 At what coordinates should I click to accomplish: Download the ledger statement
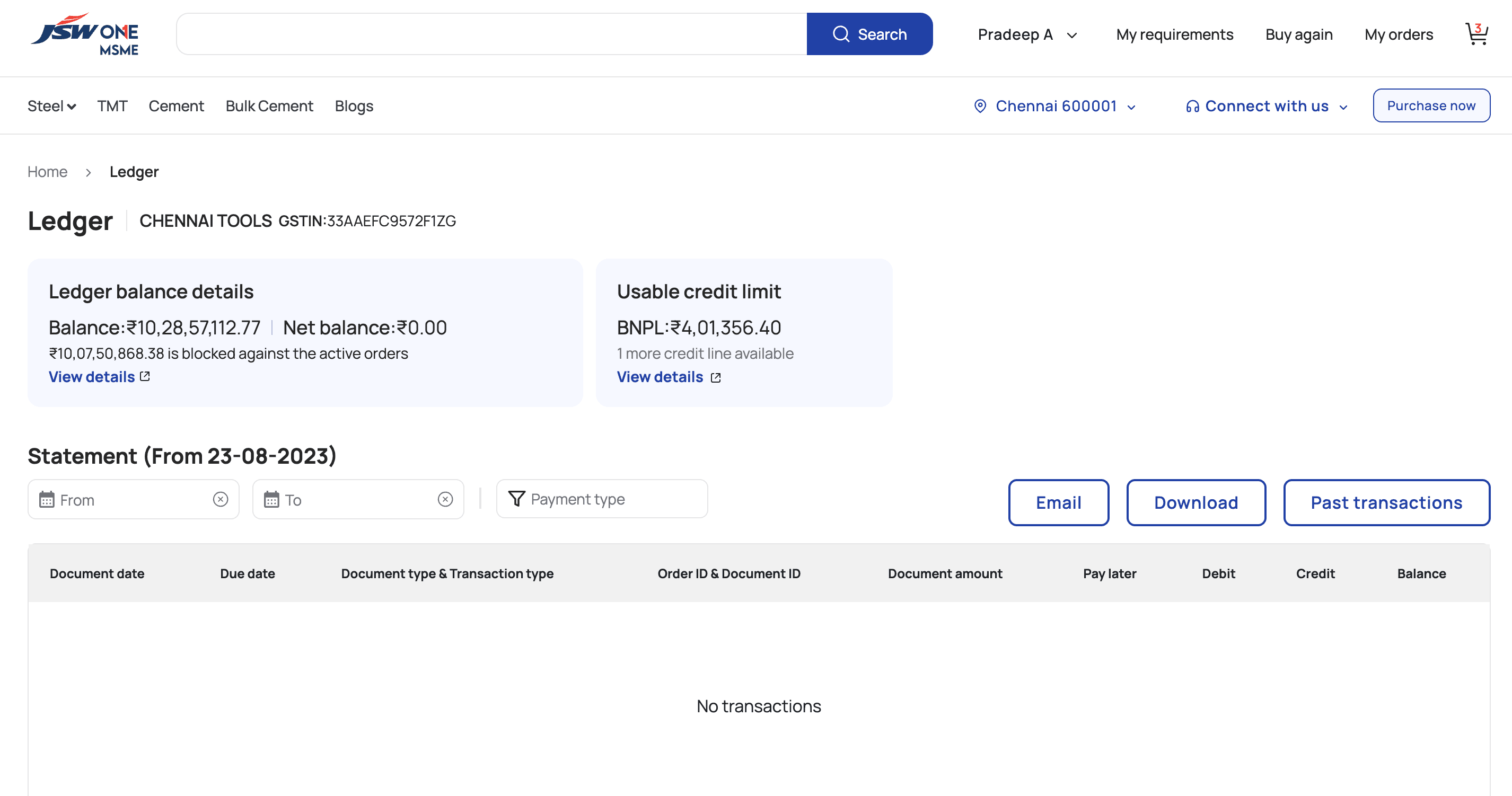tap(1195, 503)
